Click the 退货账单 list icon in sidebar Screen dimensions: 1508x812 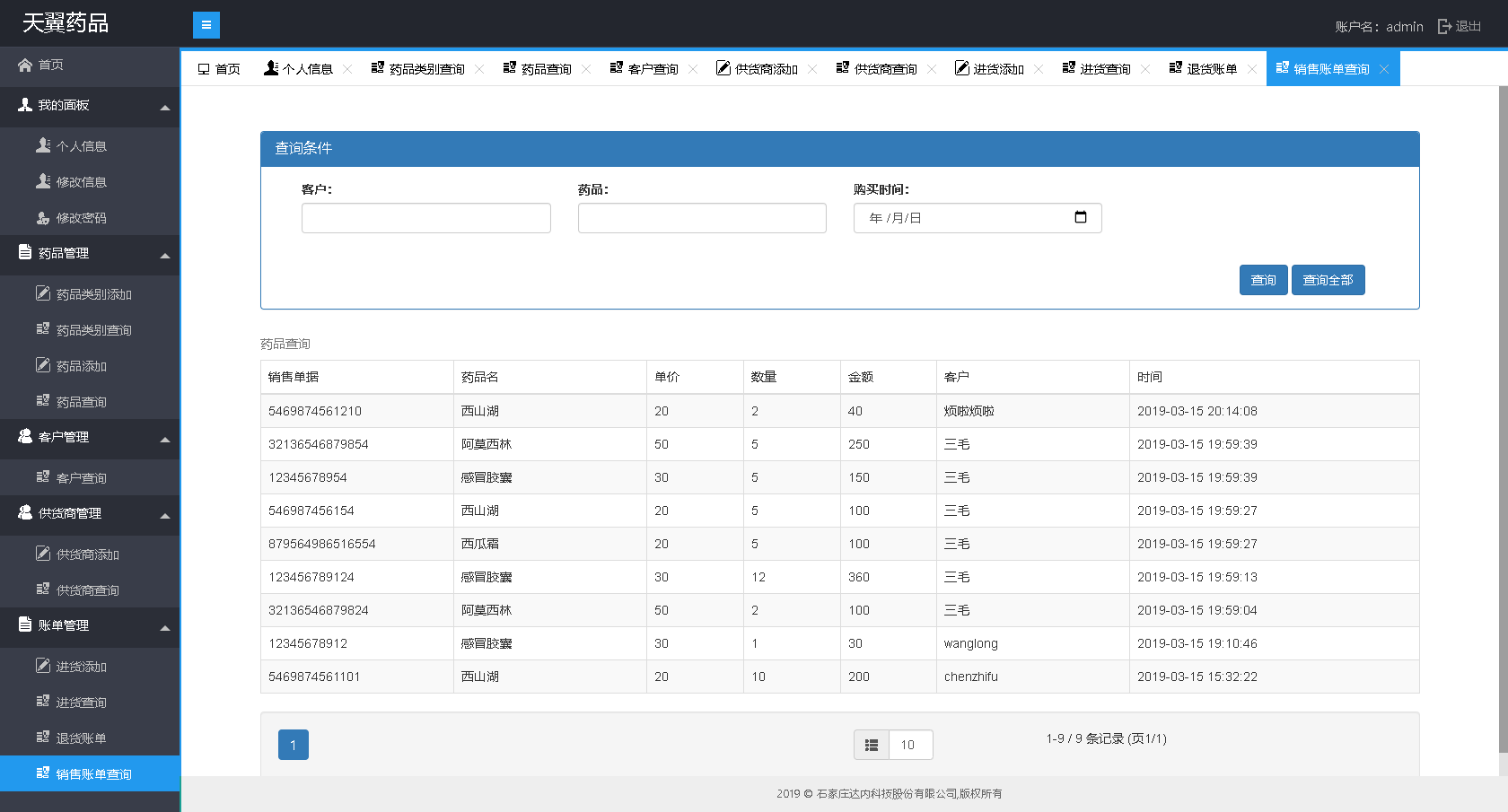tap(43, 738)
